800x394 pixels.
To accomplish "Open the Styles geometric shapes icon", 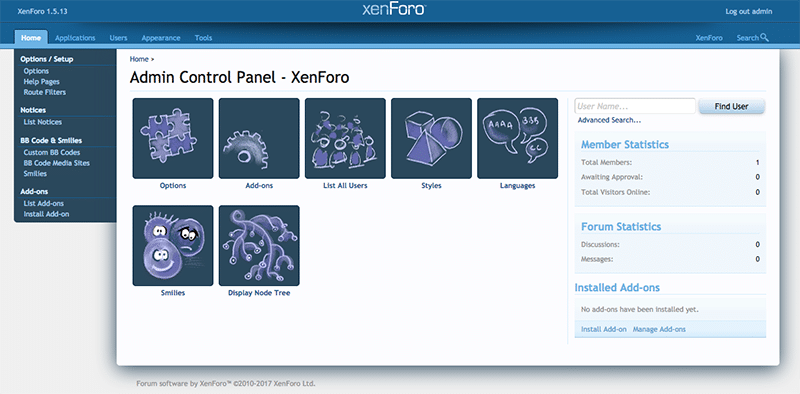I will pyautogui.click(x=432, y=138).
